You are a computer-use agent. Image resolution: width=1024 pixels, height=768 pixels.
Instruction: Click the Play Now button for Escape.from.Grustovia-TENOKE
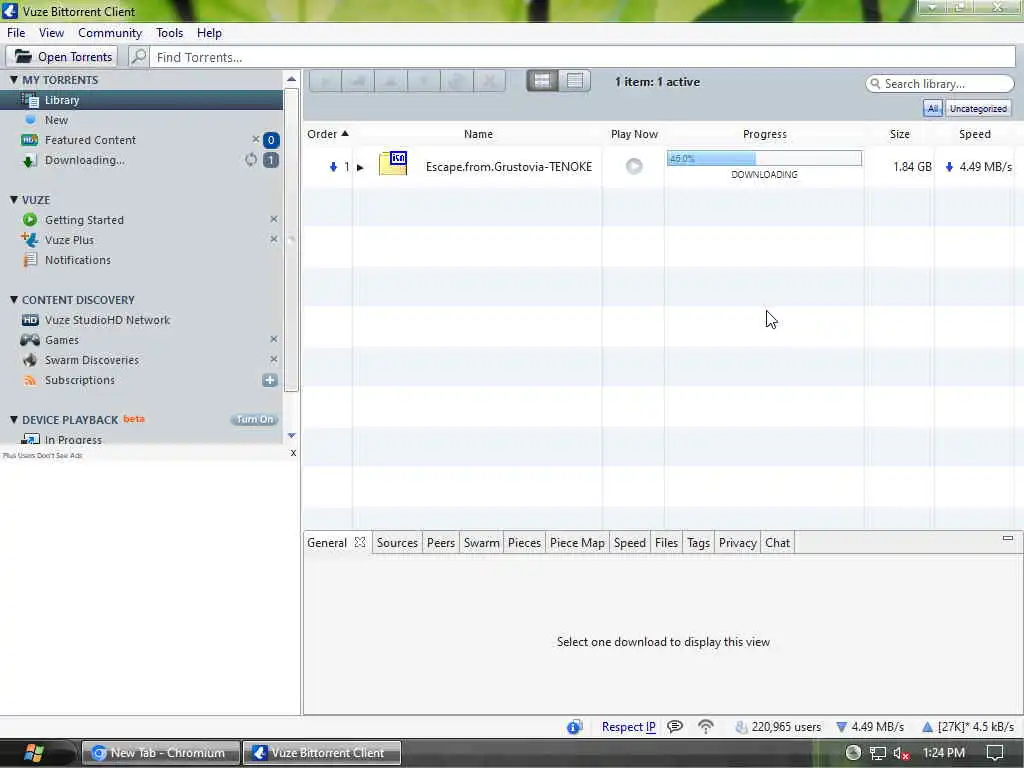(x=634, y=166)
